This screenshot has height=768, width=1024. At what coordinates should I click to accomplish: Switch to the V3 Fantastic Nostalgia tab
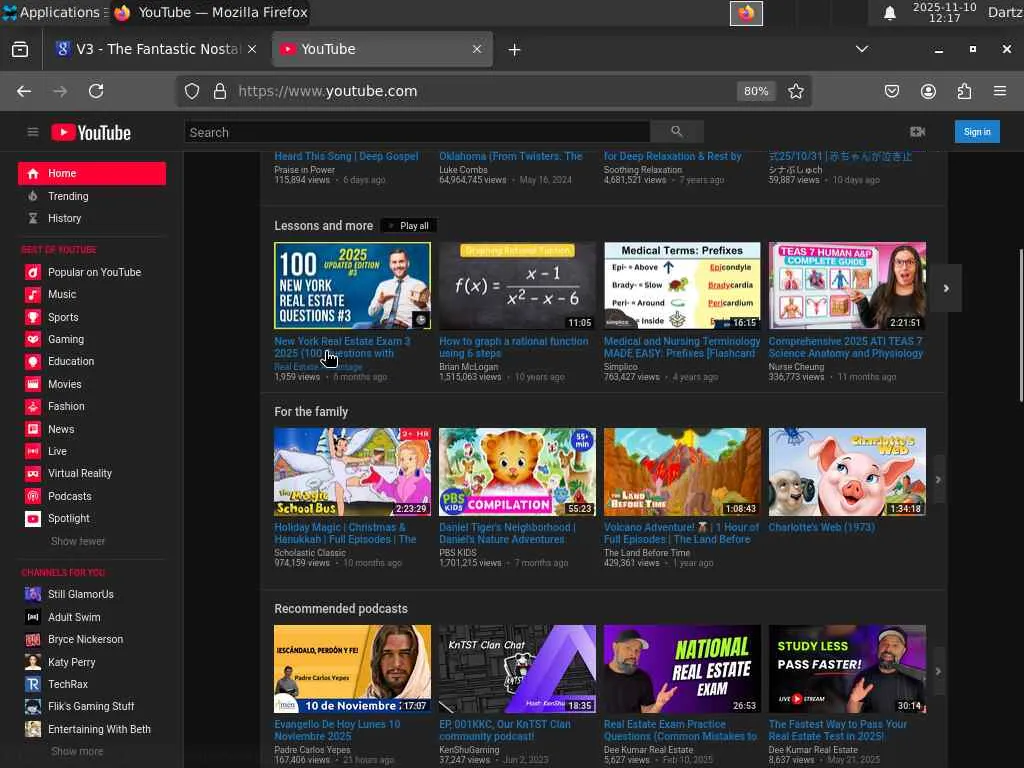point(155,49)
